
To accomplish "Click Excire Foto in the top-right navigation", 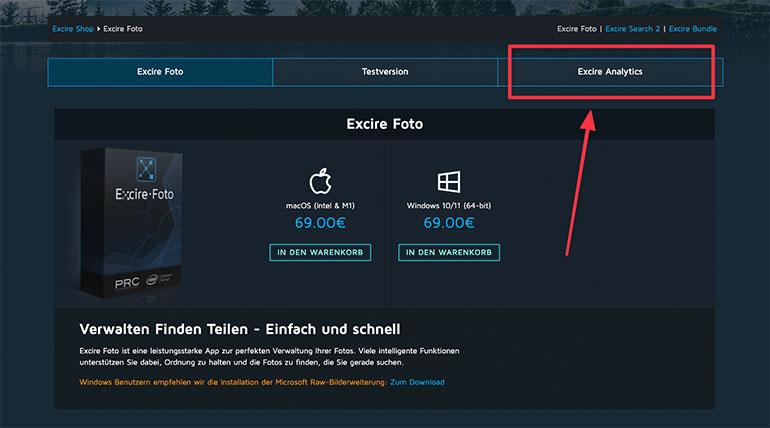I will point(577,29).
